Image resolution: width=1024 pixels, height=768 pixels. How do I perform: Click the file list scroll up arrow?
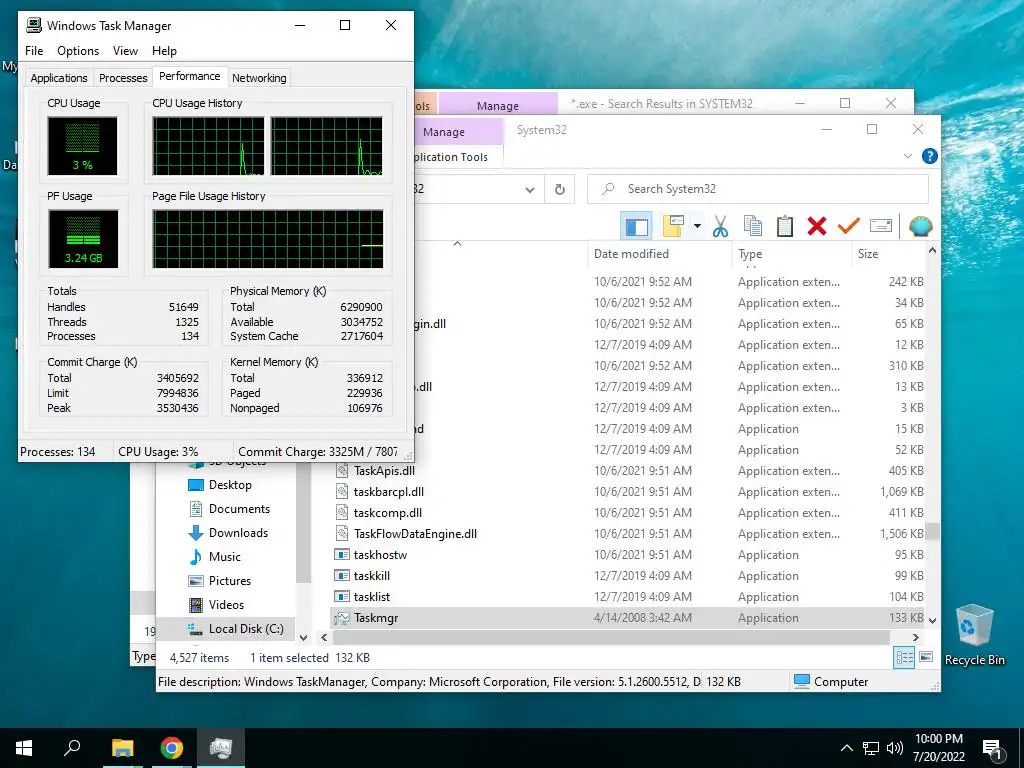[x=933, y=251]
